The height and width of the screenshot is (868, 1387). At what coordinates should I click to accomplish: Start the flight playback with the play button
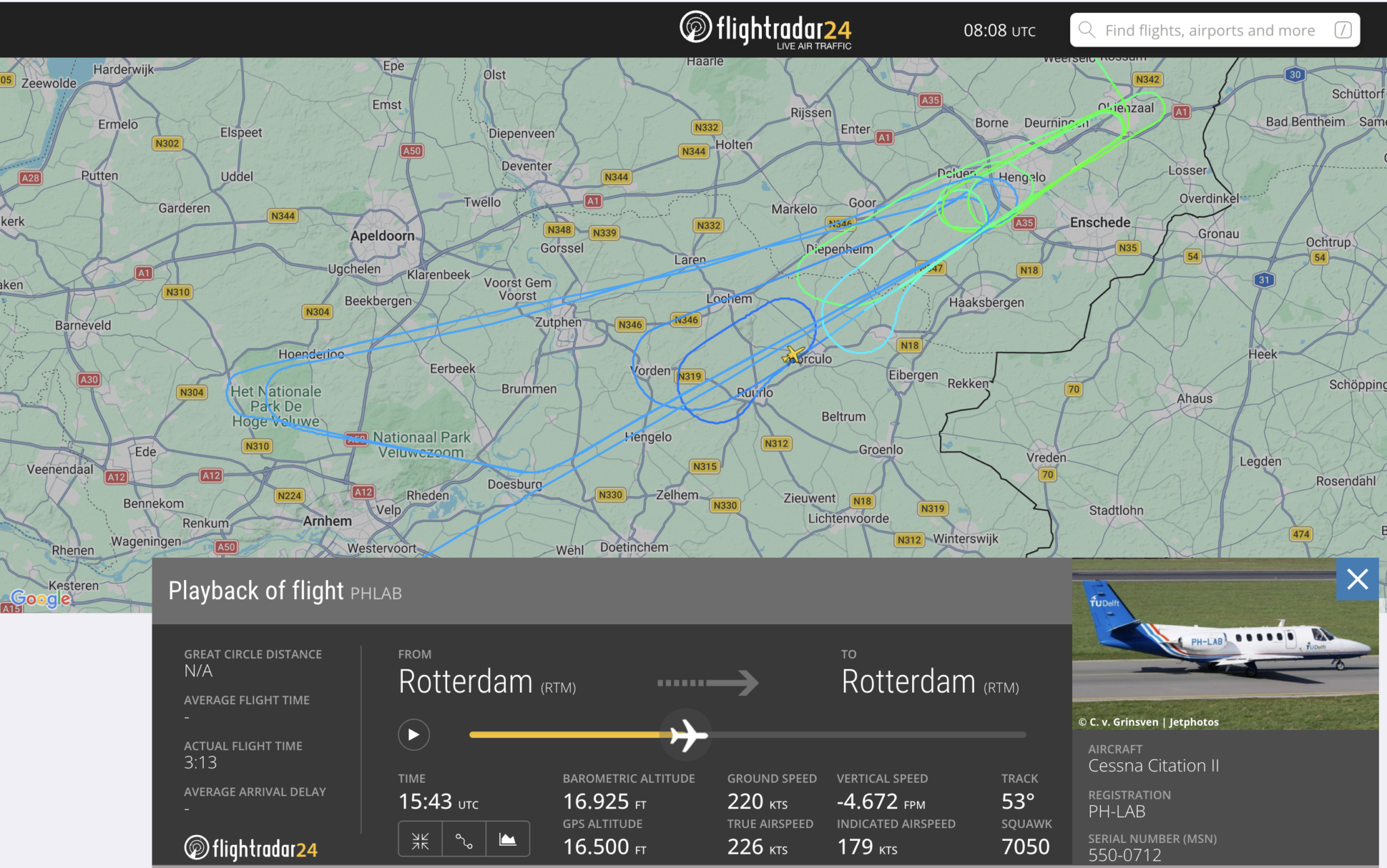(x=414, y=735)
